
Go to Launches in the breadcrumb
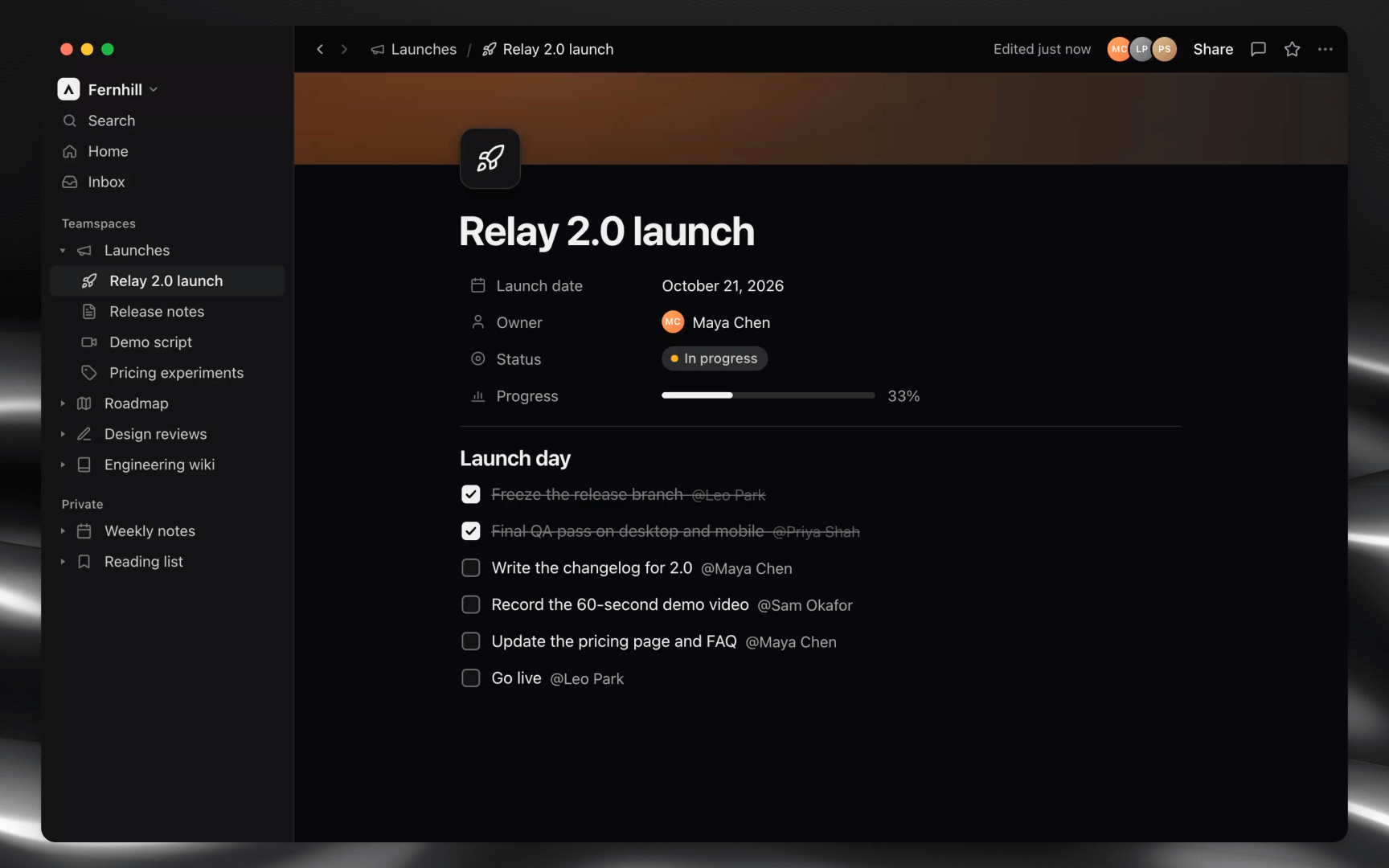click(x=414, y=49)
